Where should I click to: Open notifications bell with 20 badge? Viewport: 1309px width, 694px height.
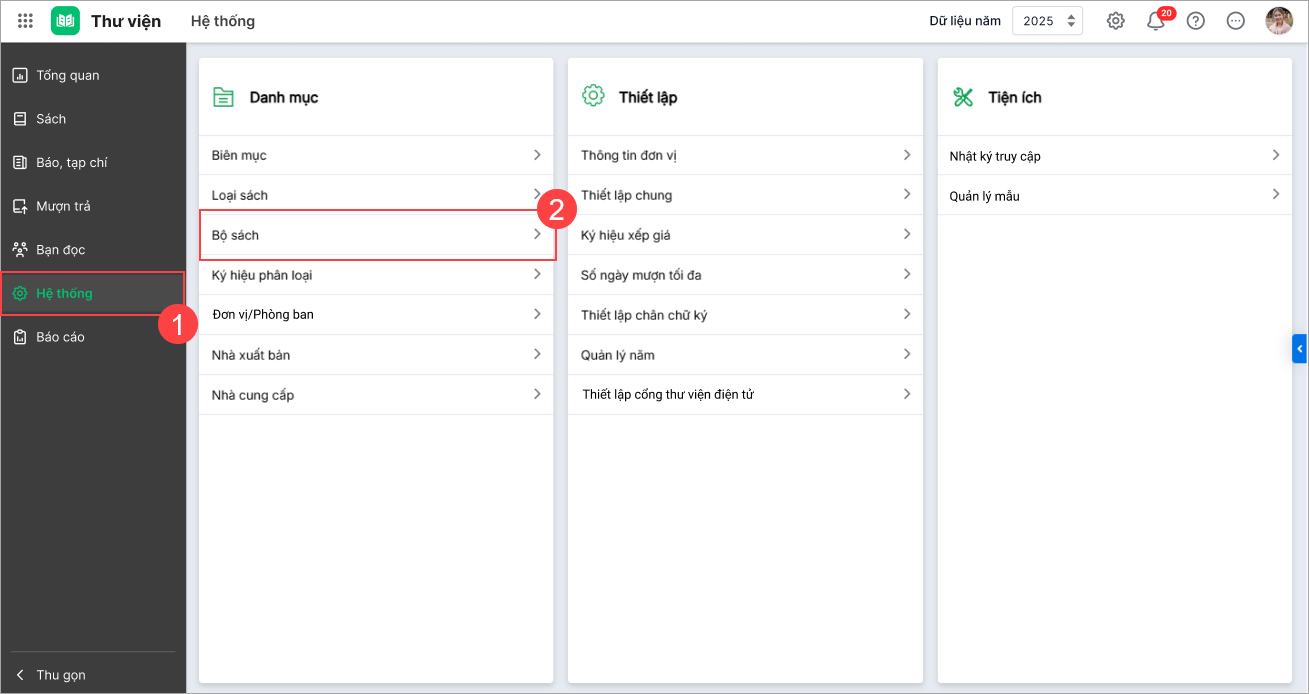[1156, 21]
